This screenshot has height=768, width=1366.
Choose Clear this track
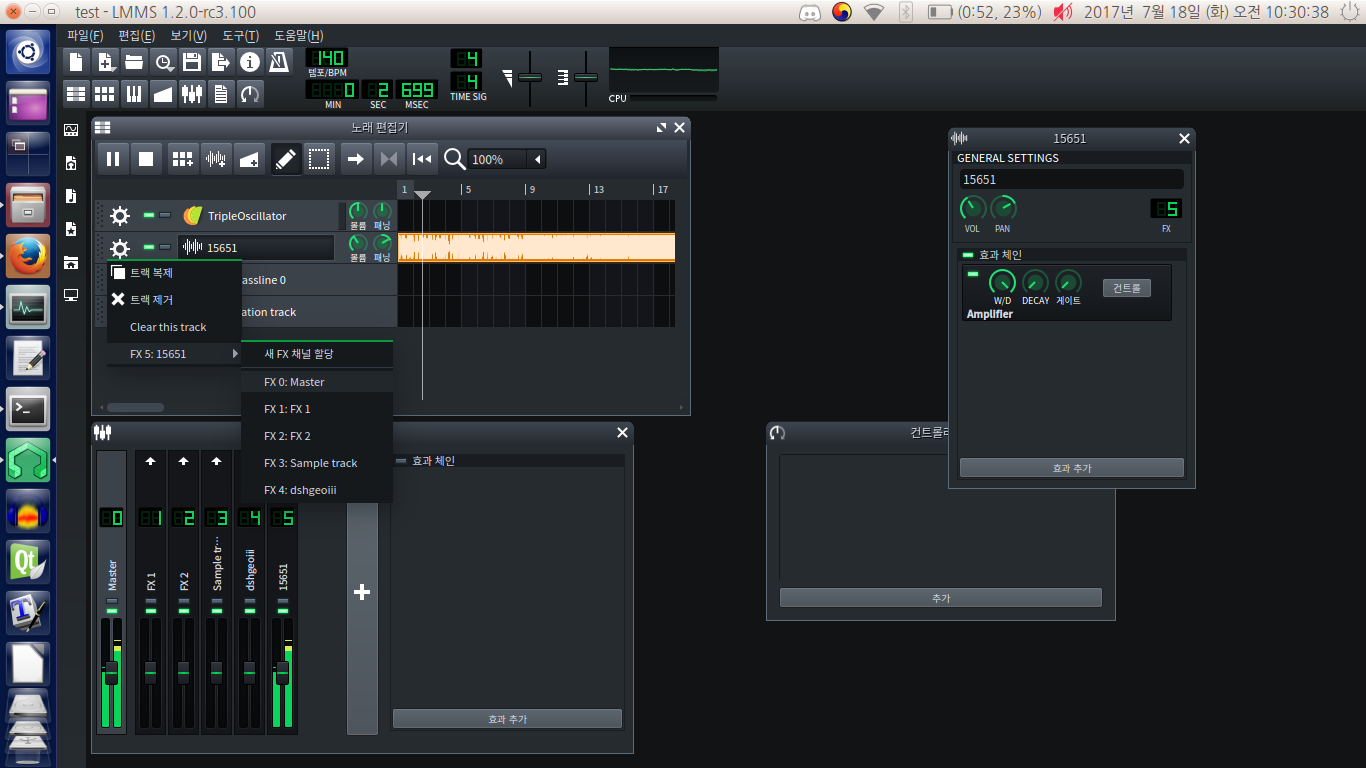[x=174, y=327]
